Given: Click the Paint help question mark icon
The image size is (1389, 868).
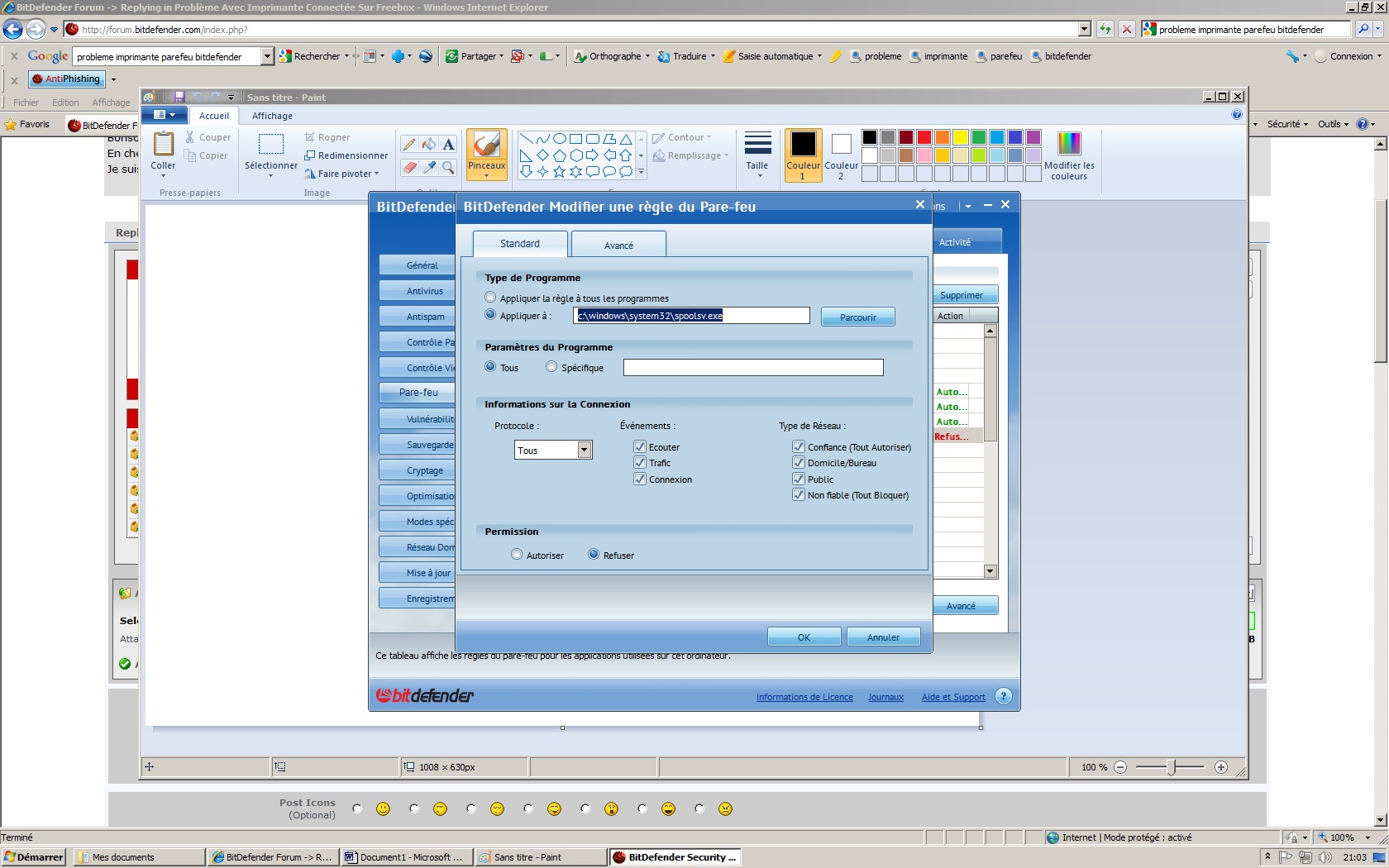Looking at the screenshot, I should click(1237, 115).
